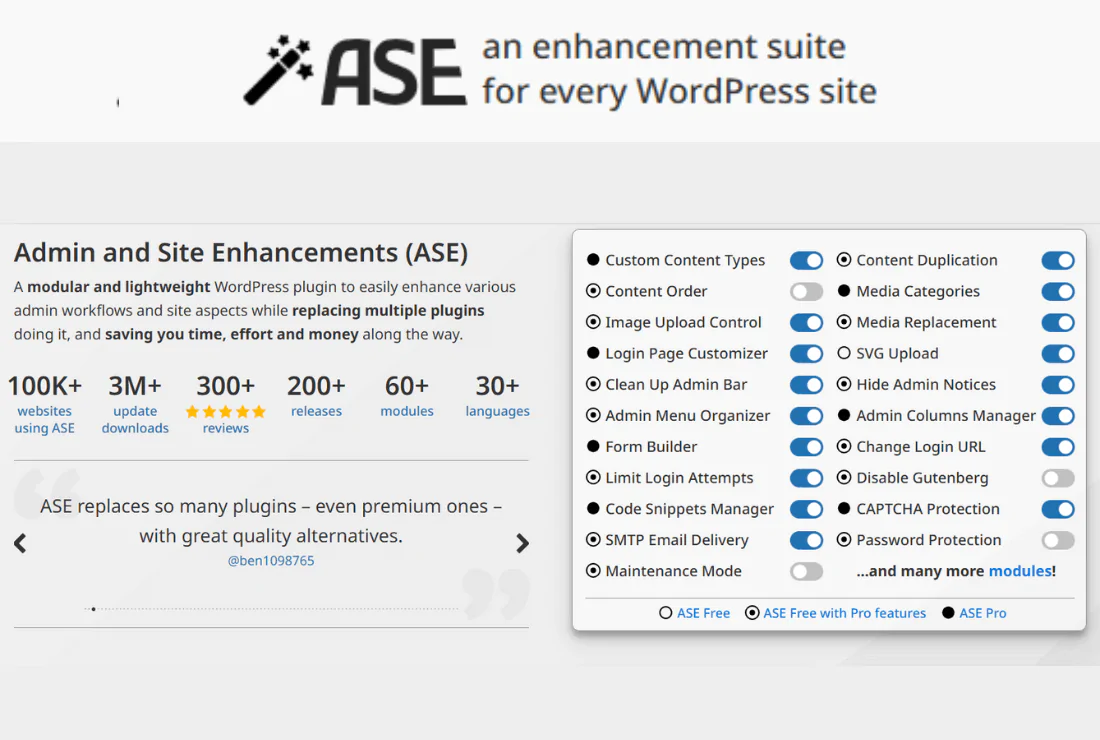The height and width of the screenshot is (740, 1100).
Task: Click the right testimonial carousel arrow
Action: pos(521,543)
